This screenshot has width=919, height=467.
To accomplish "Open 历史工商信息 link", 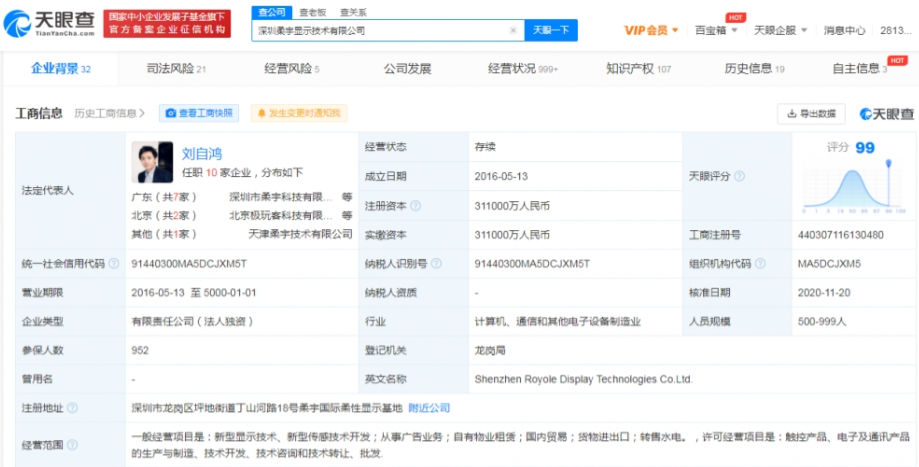I will coord(110,113).
